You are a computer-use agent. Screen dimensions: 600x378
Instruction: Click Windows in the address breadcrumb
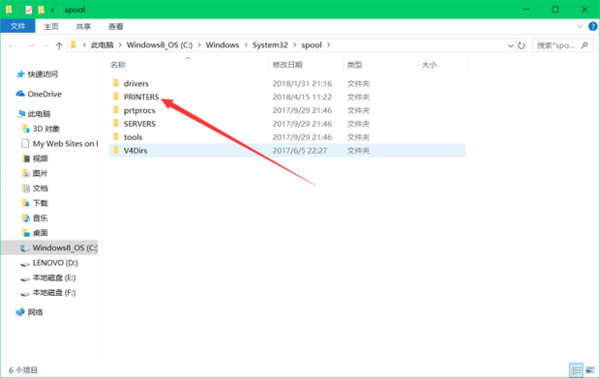[222, 45]
